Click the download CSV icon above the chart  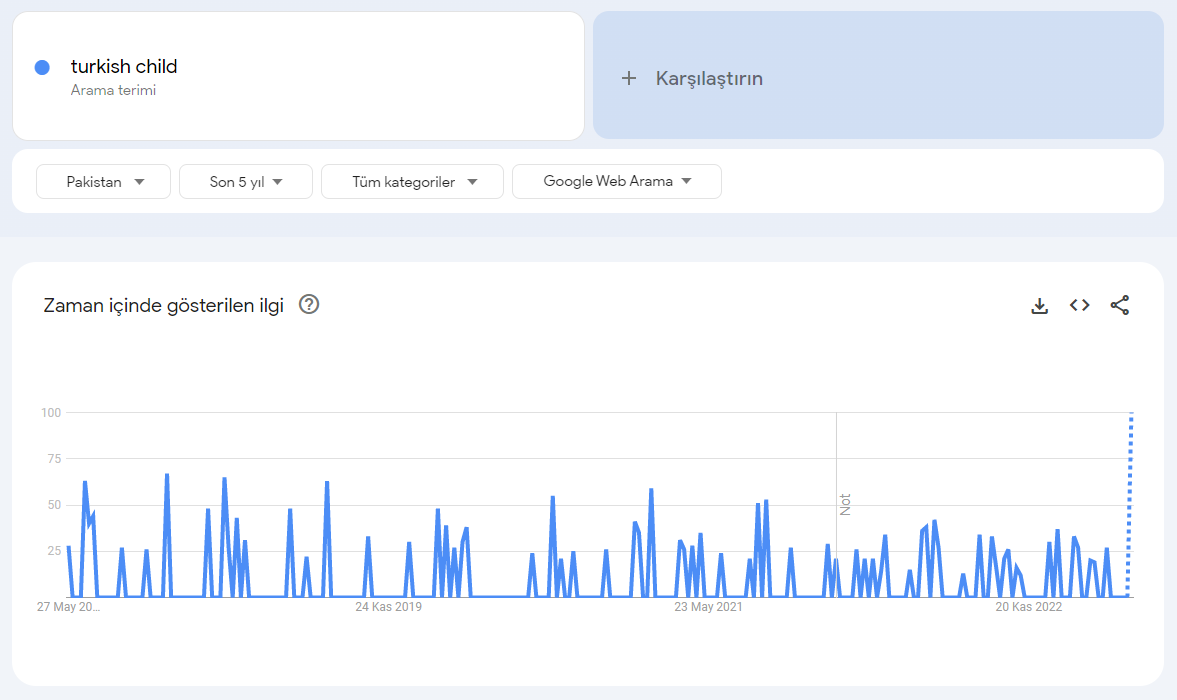[1040, 305]
